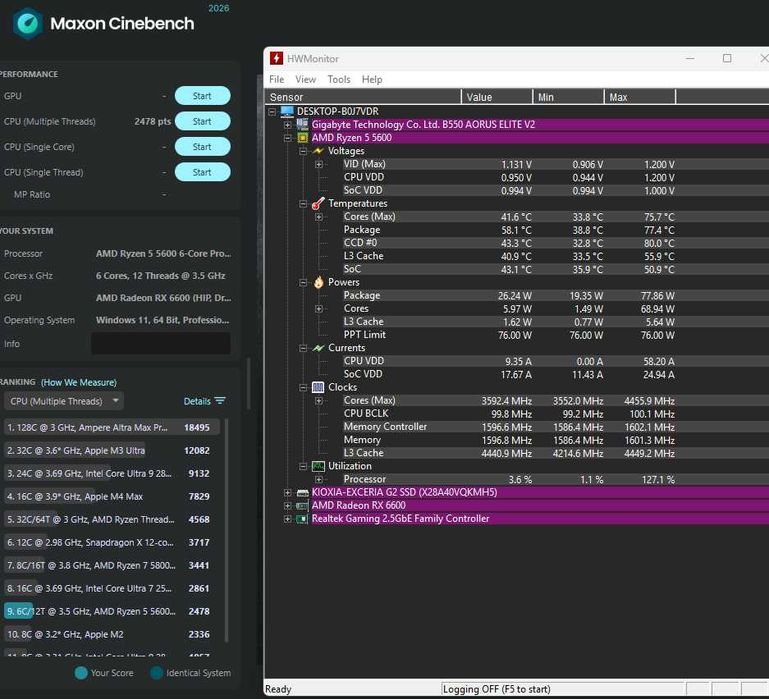The height and width of the screenshot is (699, 769).
Task: Select the Apple M4 Max ranking entry
Action: [111, 496]
